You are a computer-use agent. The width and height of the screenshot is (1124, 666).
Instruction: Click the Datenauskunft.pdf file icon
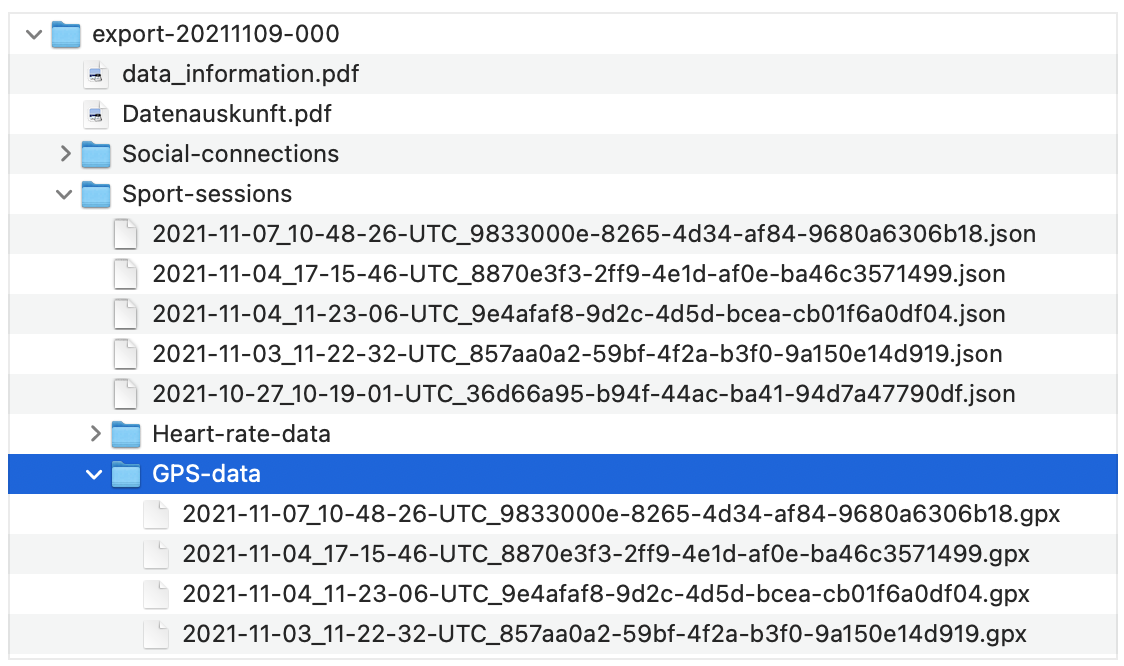point(96,114)
